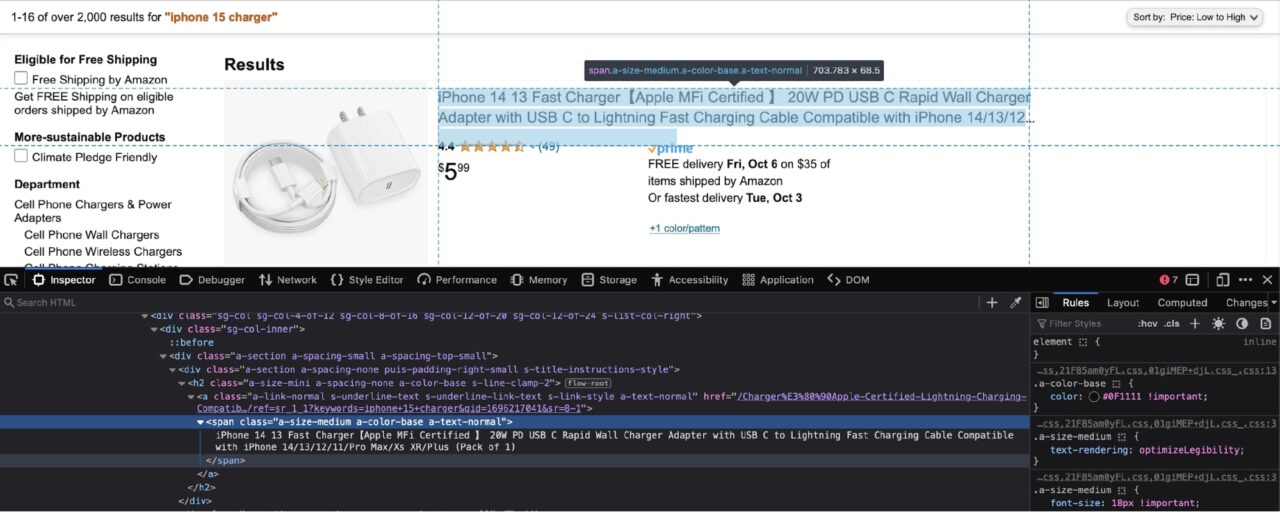The width and height of the screenshot is (1280, 512).
Task: Open the Style Editor tab
Action: coord(366,280)
